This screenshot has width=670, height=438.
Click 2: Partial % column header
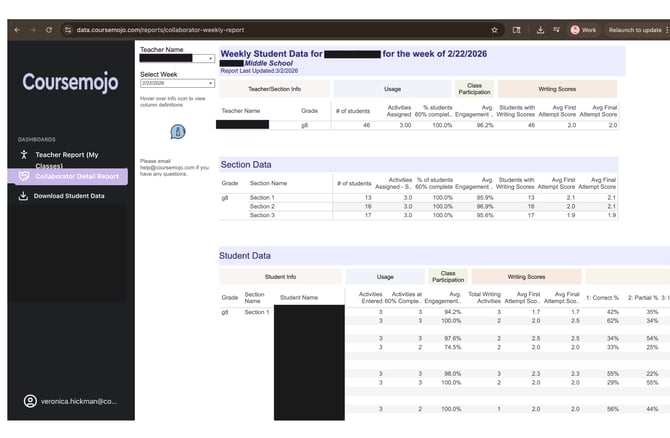(x=643, y=297)
